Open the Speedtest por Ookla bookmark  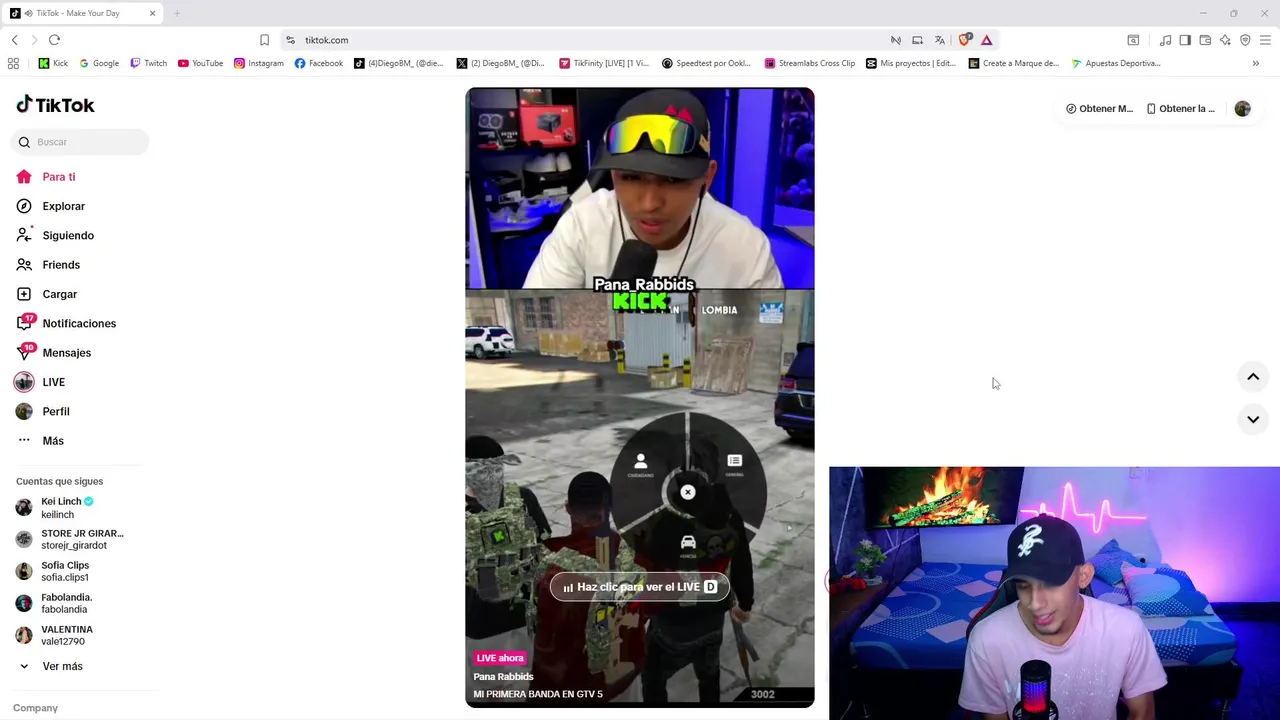pos(707,63)
